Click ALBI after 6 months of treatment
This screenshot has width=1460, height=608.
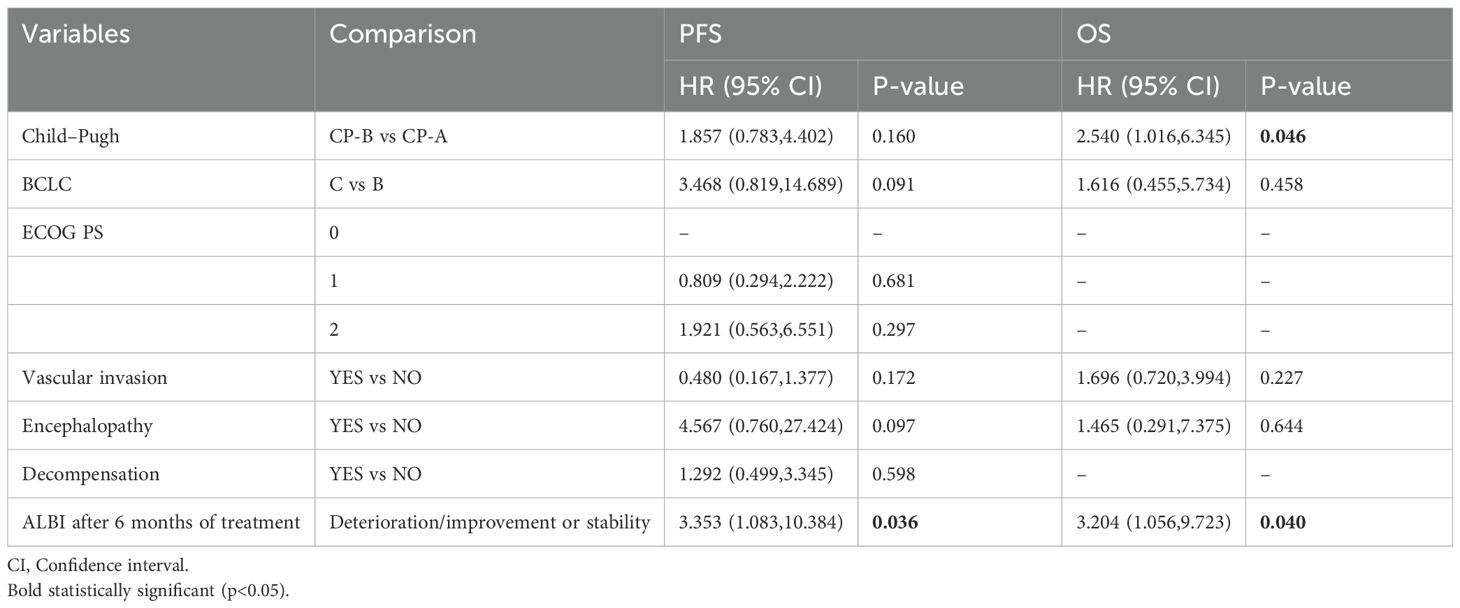point(158,522)
